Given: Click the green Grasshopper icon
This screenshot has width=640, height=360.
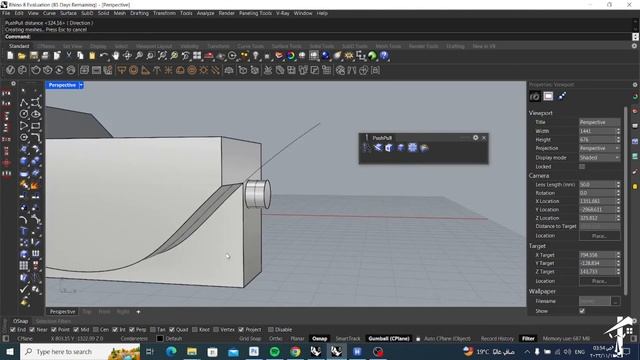Looking at the screenshot, I should tap(372, 56).
